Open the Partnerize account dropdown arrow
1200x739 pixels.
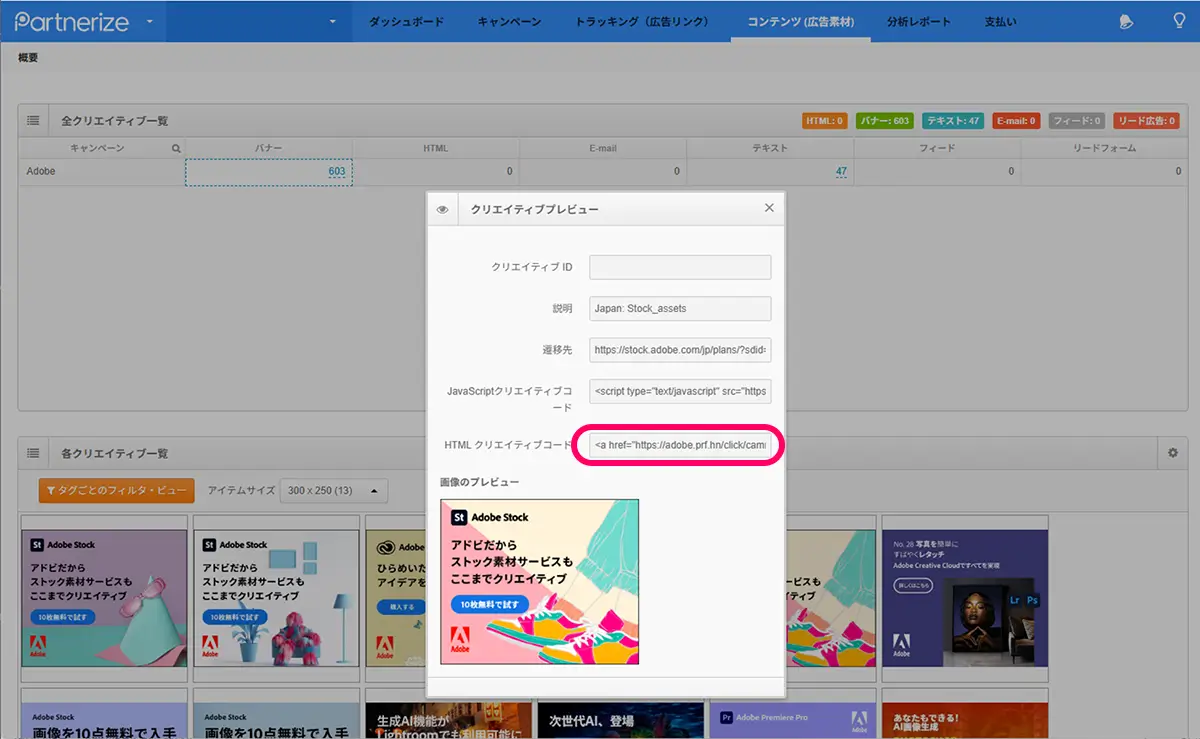tap(150, 21)
